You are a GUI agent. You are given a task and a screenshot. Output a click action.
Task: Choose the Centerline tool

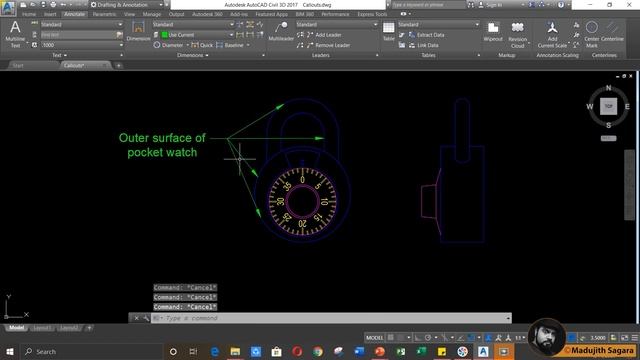pos(612,31)
